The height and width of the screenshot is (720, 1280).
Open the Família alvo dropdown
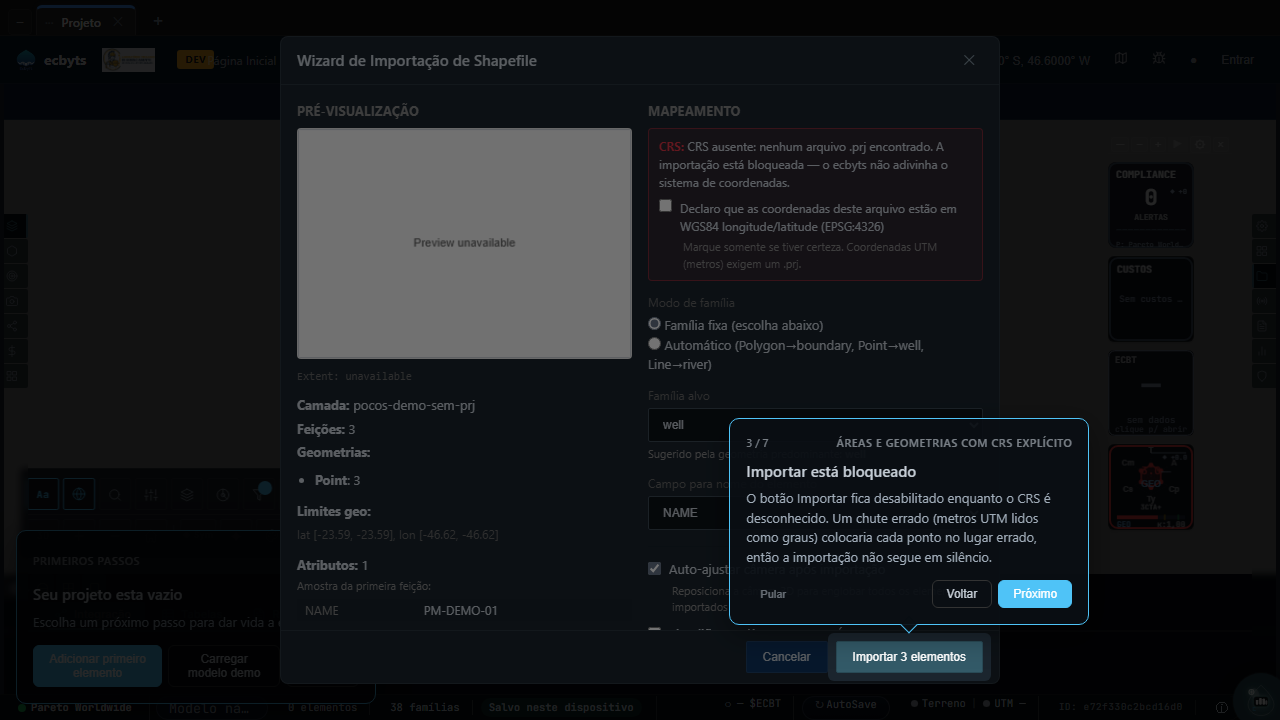point(815,424)
